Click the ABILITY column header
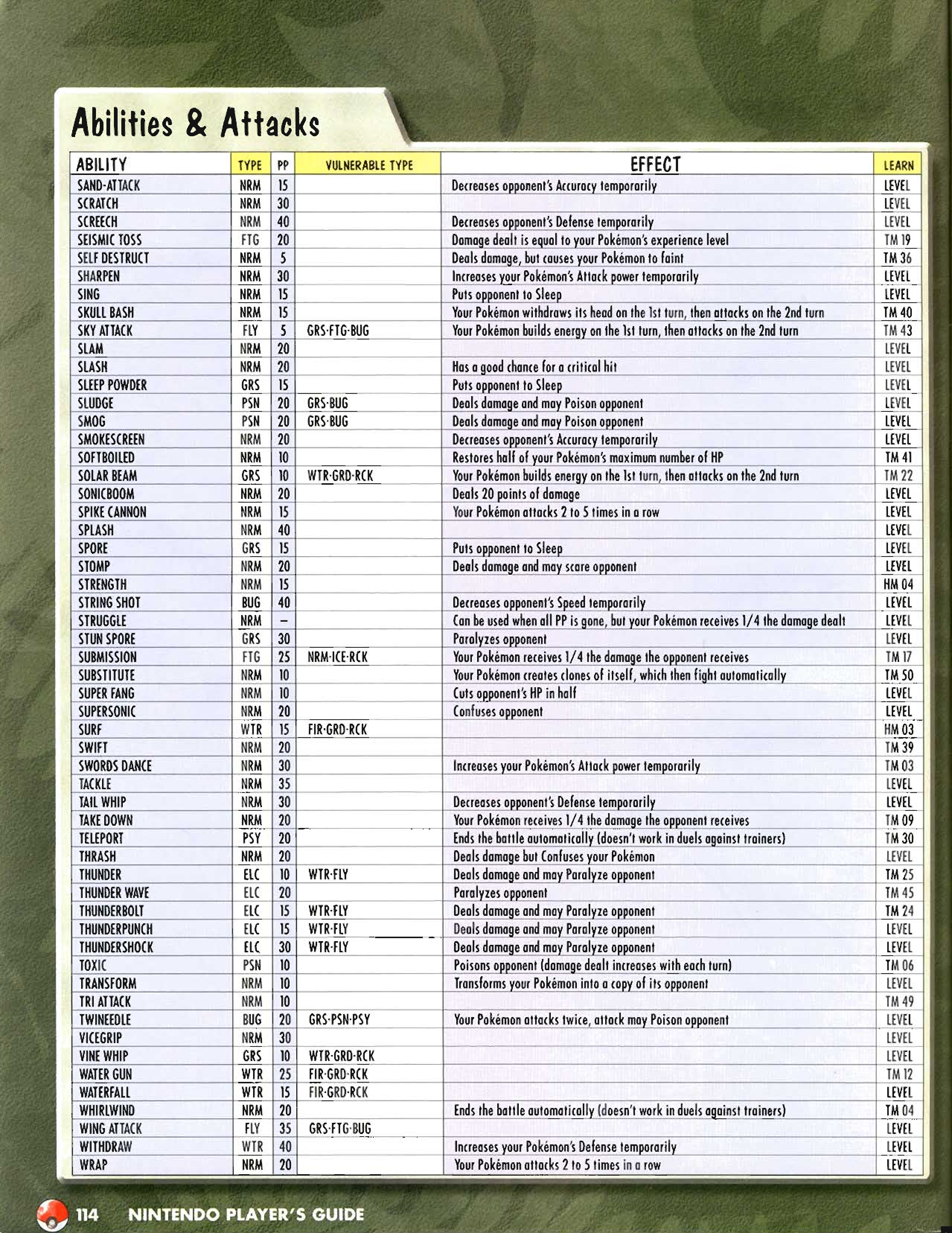The width and height of the screenshot is (952, 1233). 102,165
